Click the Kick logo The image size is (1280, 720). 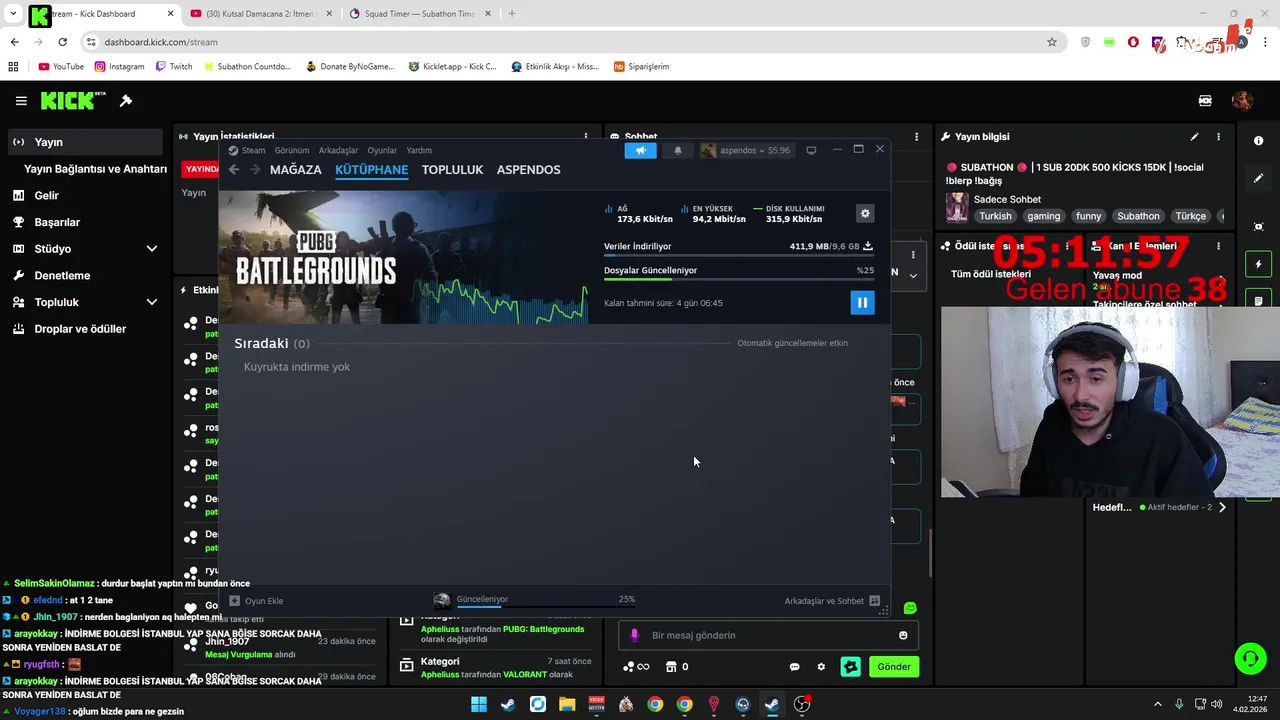pos(73,101)
